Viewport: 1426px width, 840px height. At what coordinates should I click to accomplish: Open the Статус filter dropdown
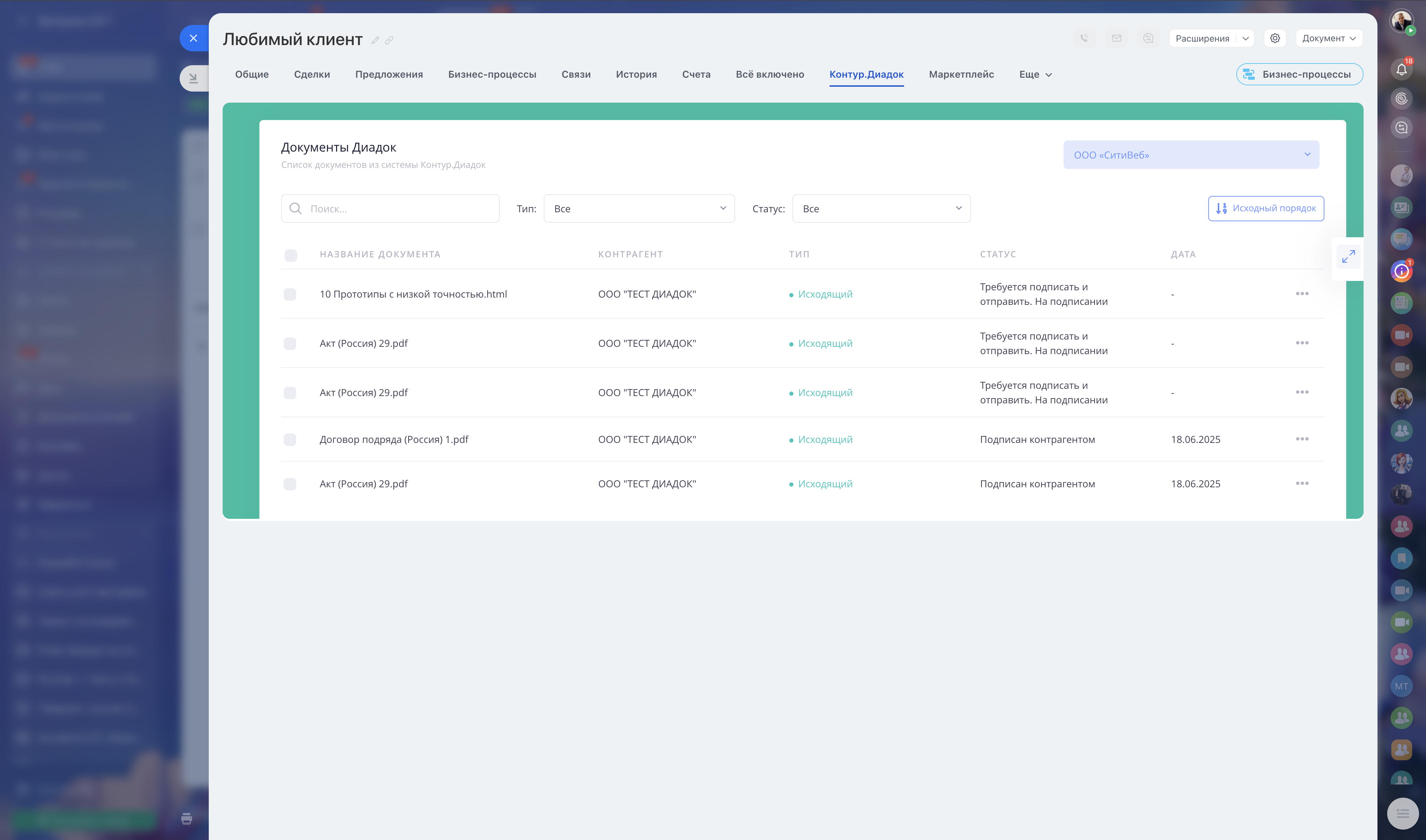(880, 209)
